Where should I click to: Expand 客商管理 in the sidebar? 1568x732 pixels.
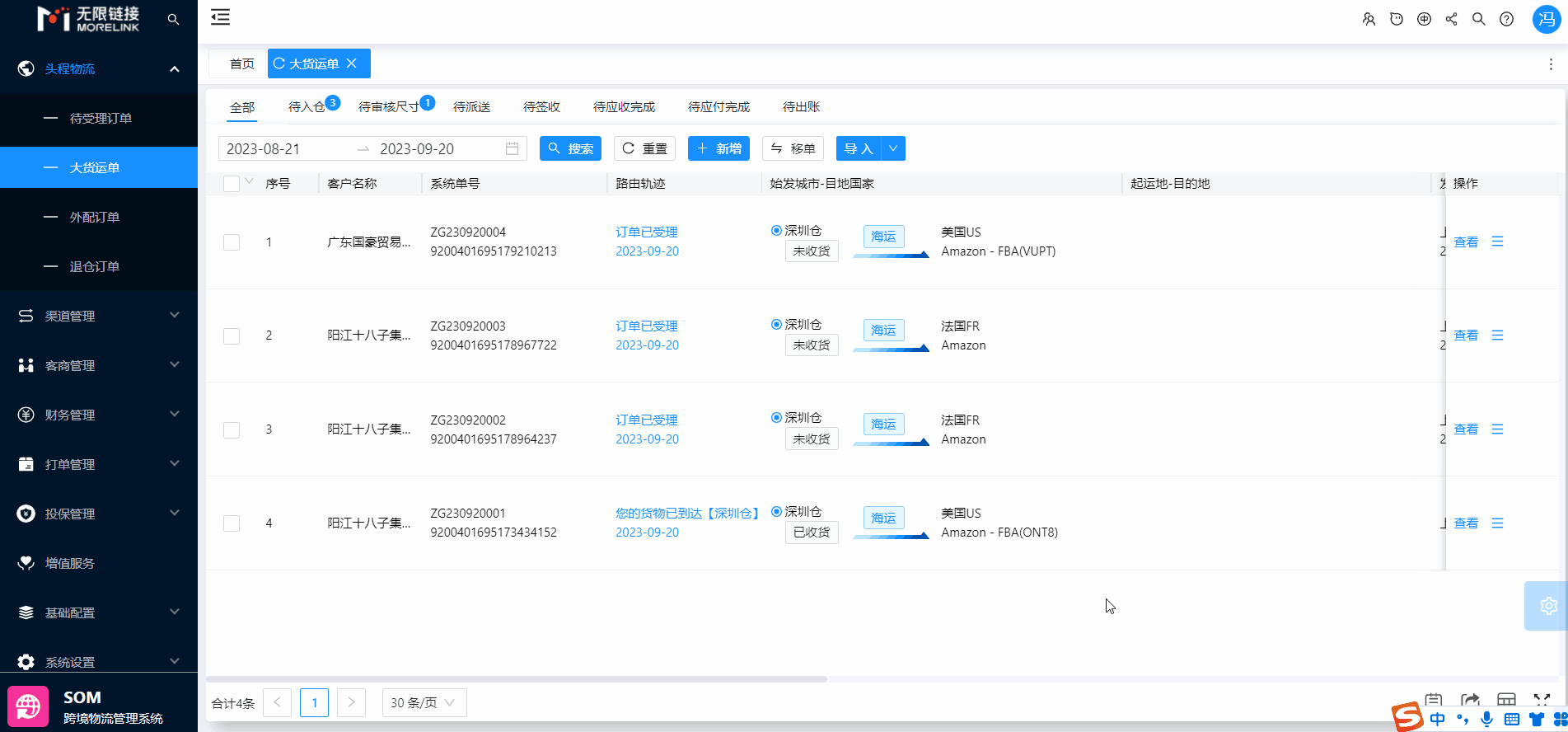click(99, 365)
